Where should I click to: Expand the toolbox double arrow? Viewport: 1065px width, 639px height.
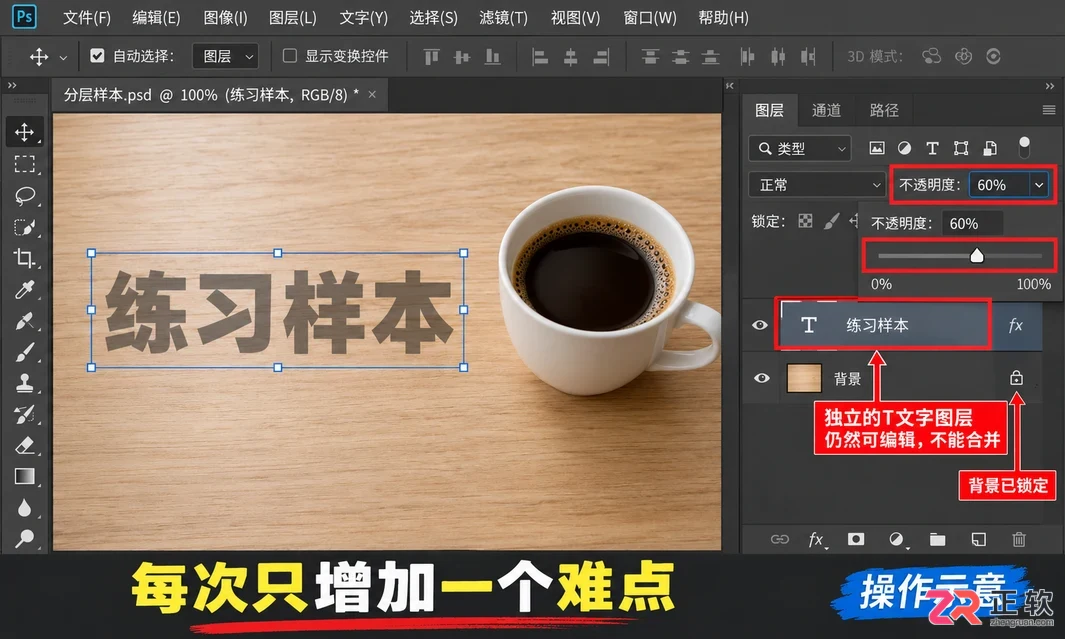[x=12, y=86]
